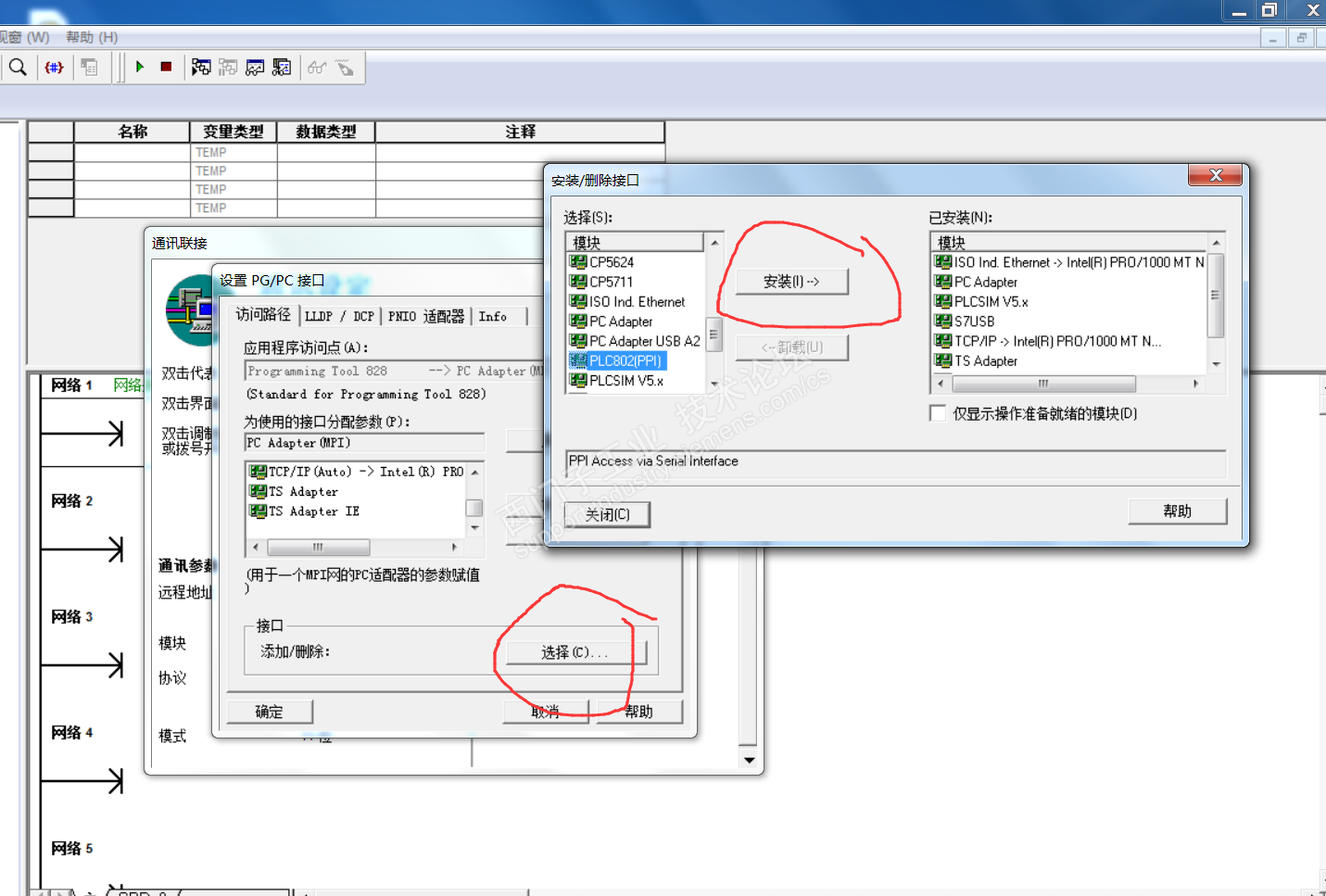
Task: Switch to the 访问路径 tab
Action: pyautogui.click(x=263, y=315)
